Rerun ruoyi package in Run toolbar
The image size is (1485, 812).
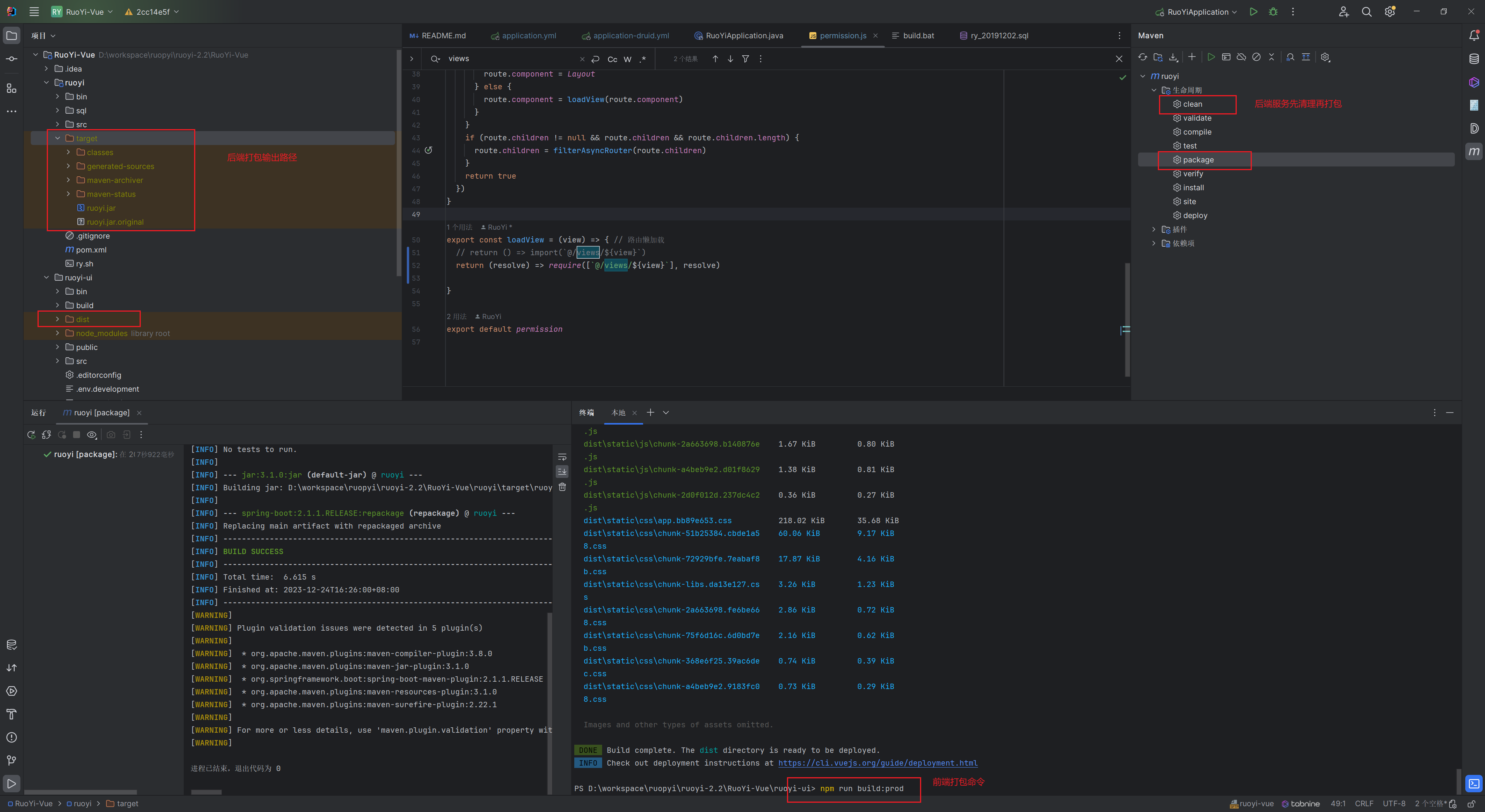tap(31, 435)
